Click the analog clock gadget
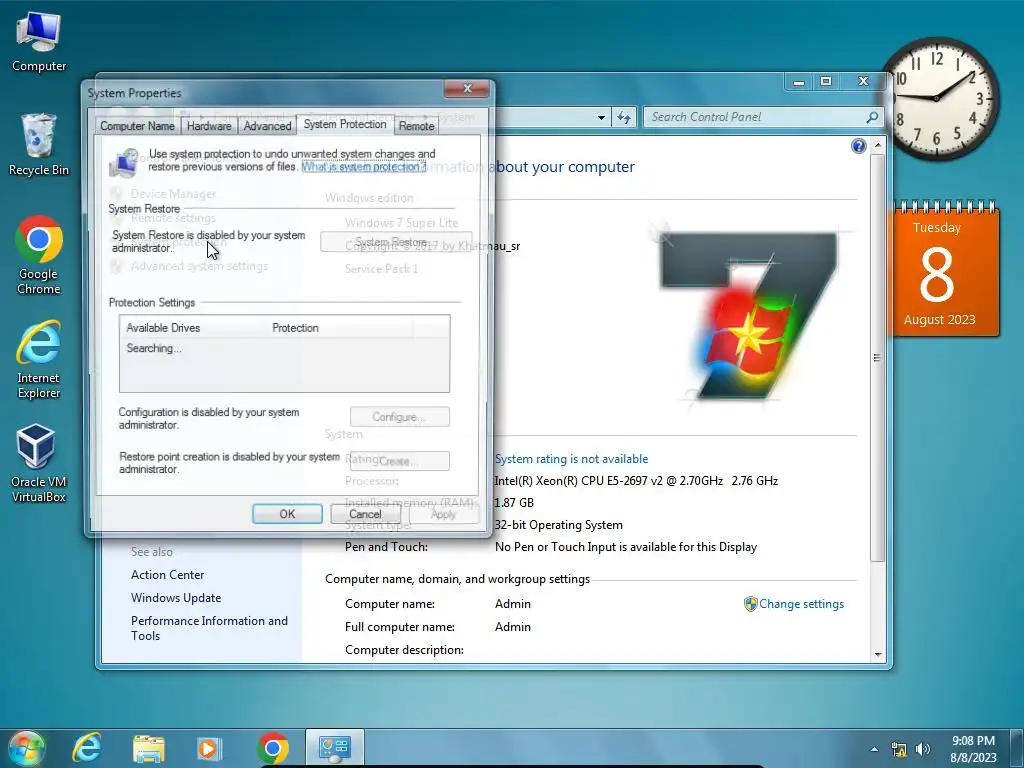 click(938, 99)
